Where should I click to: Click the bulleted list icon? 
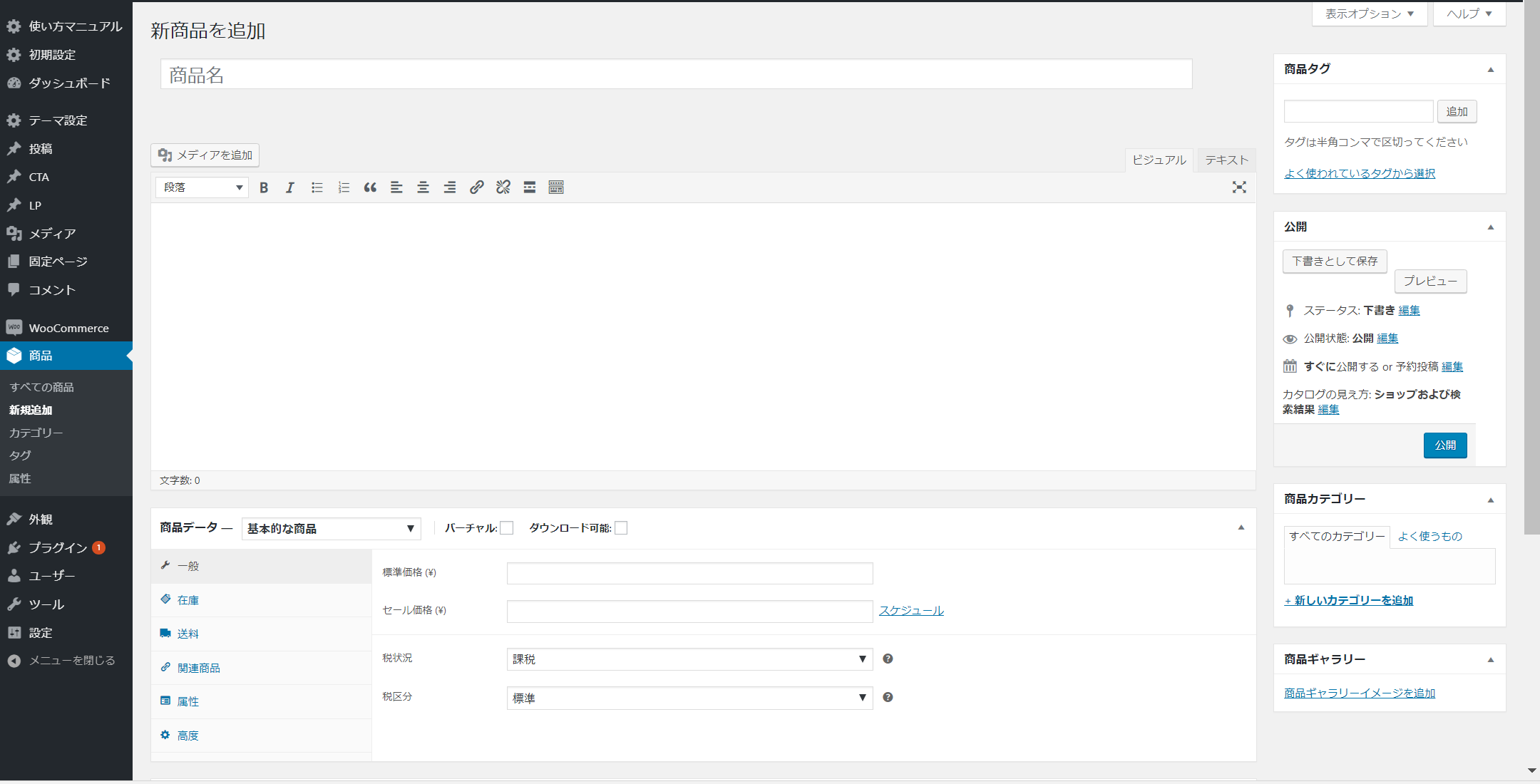(317, 187)
